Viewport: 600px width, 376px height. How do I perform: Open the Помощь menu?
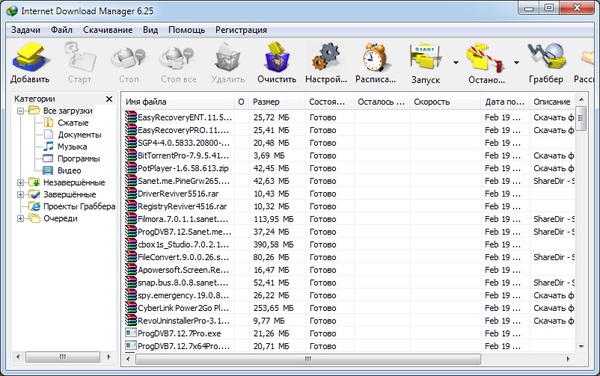(187, 30)
